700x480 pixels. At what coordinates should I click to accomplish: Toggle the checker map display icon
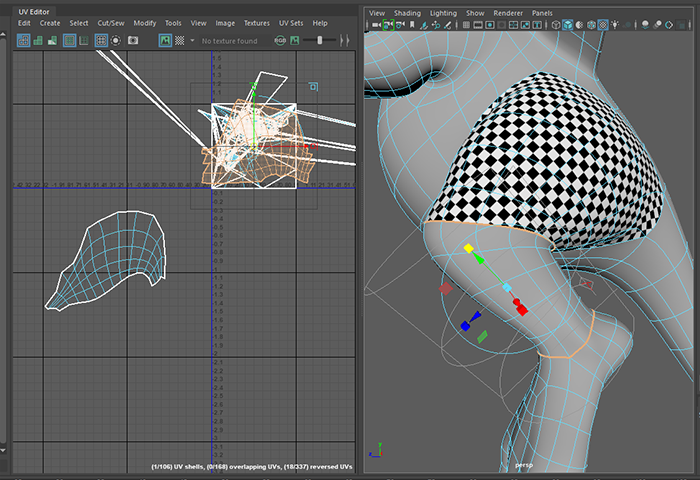[180, 40]
